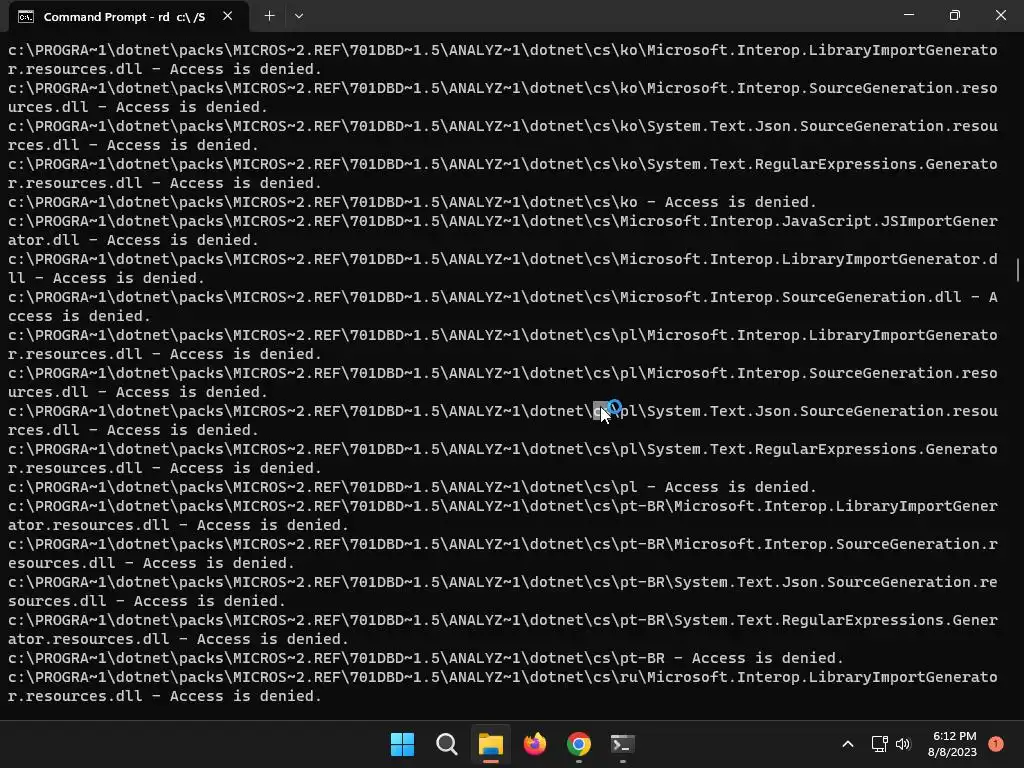1024x768 pixels.
Task: Click the 'esources.dll - Access is denied.' line
Action: [151, 563]
